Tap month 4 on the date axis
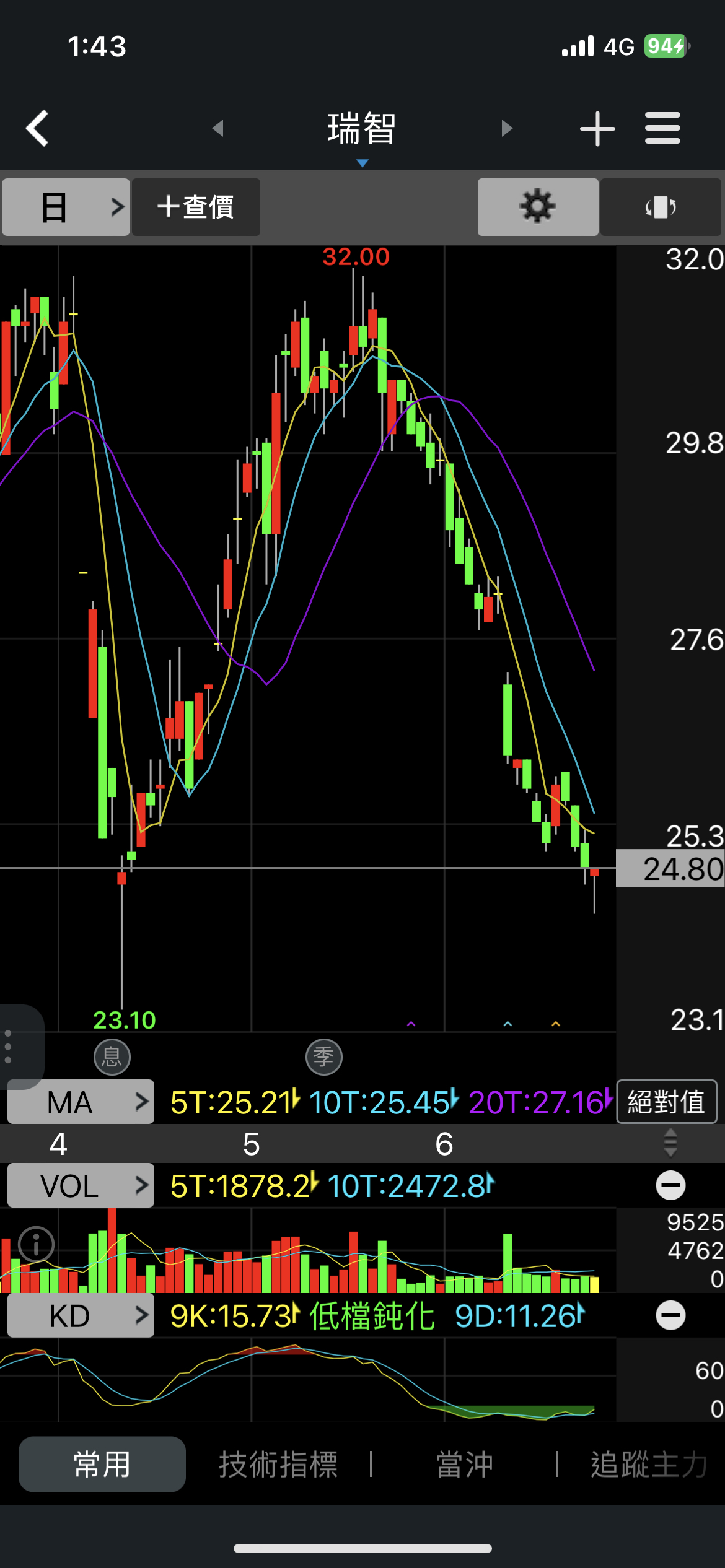This screenshot has height=1568, width=725. [58, 1144]
